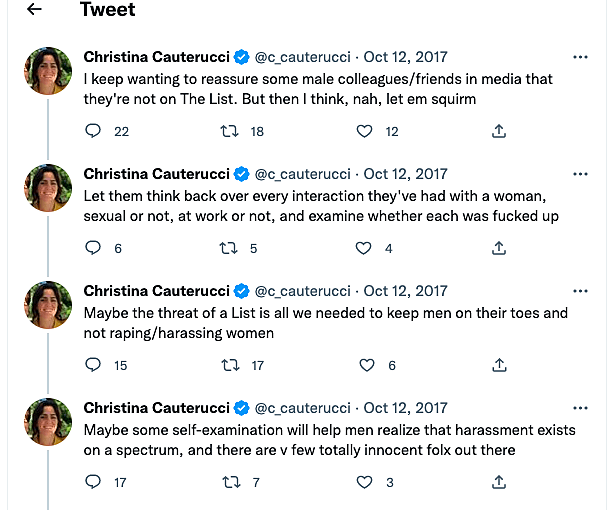Click the back arrow beside Tweet
611x510 pixels.
(34, 10)
